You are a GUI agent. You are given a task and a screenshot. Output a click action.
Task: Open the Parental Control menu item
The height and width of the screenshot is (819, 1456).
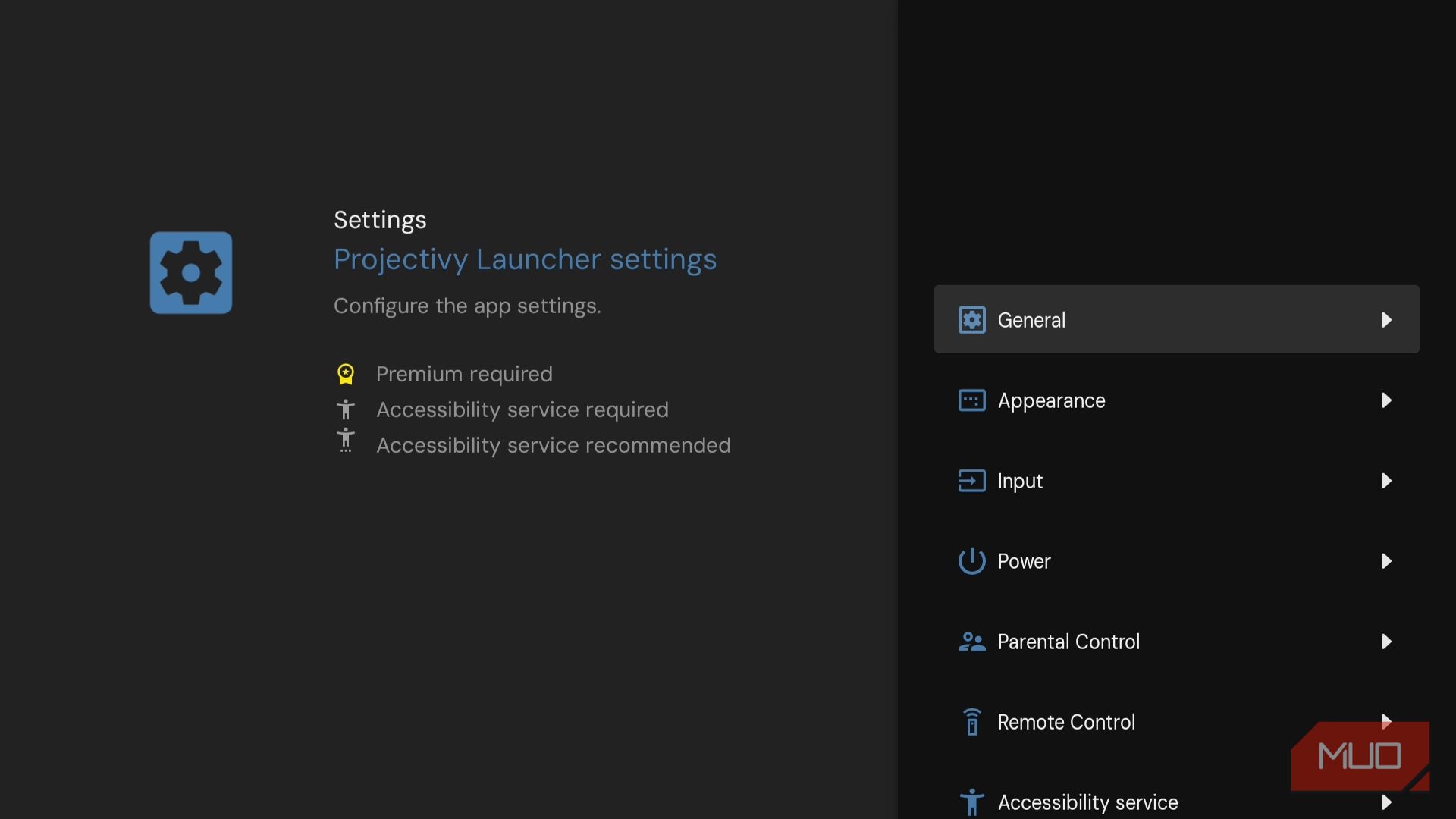coord(1068,642)
